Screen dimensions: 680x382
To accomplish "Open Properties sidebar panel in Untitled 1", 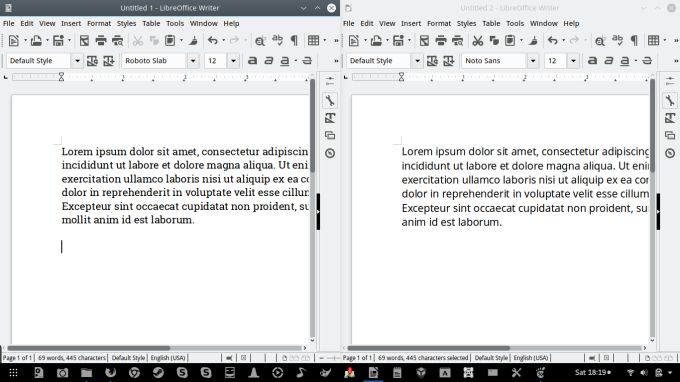I will point(330,101).
